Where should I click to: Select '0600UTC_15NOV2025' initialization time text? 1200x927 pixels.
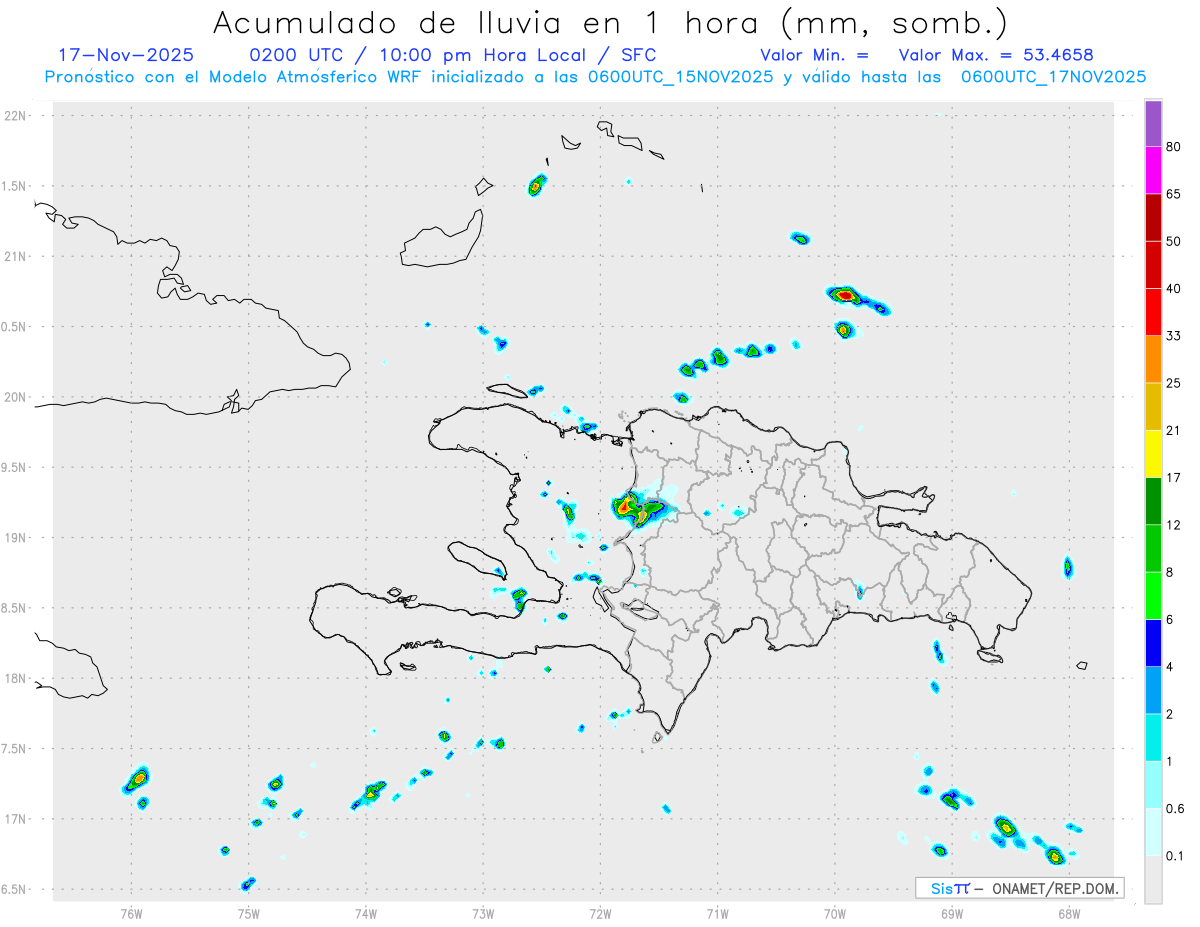pos(680,77)
